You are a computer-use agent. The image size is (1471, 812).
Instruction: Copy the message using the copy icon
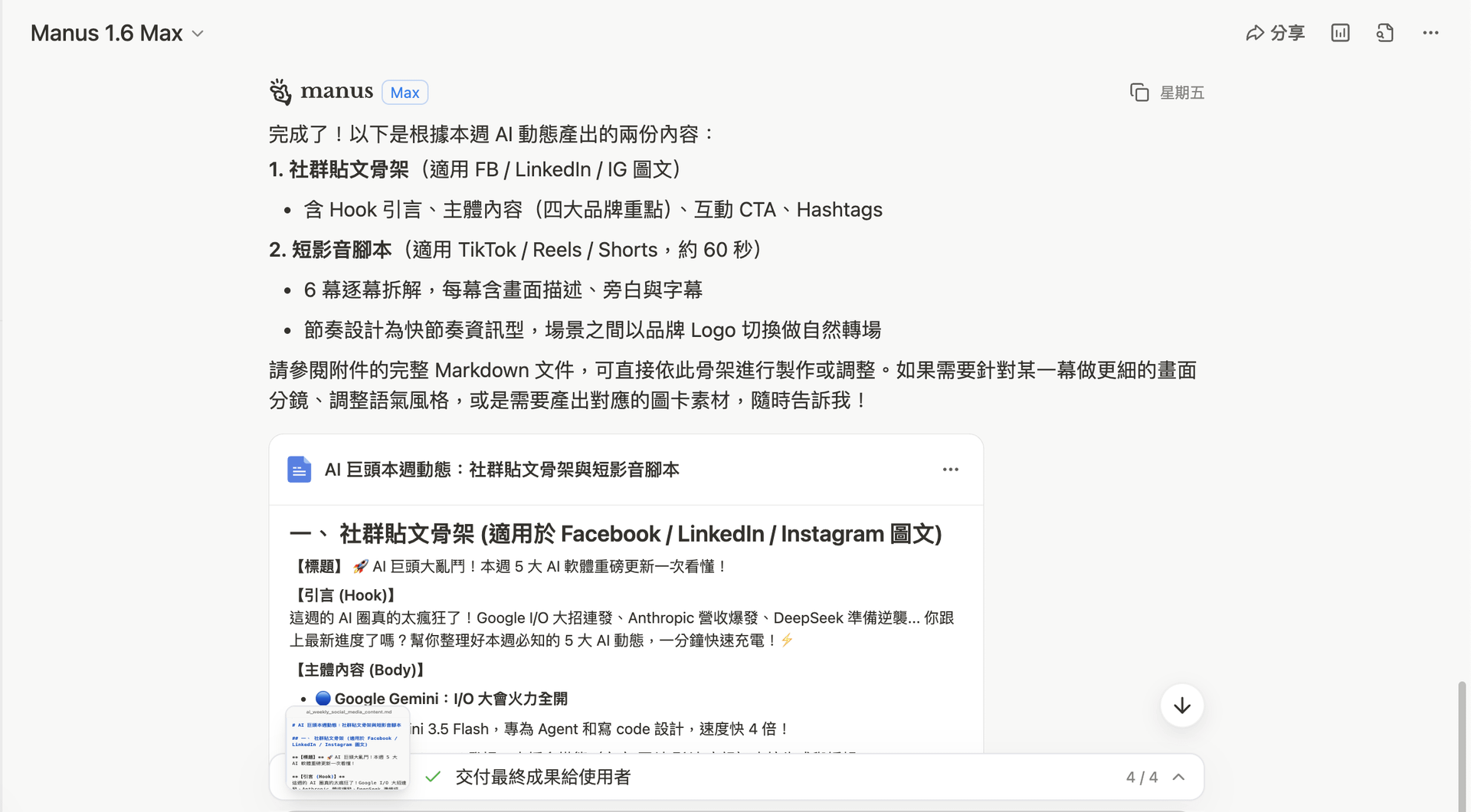pyautogui.click(x=1139, y=93)
